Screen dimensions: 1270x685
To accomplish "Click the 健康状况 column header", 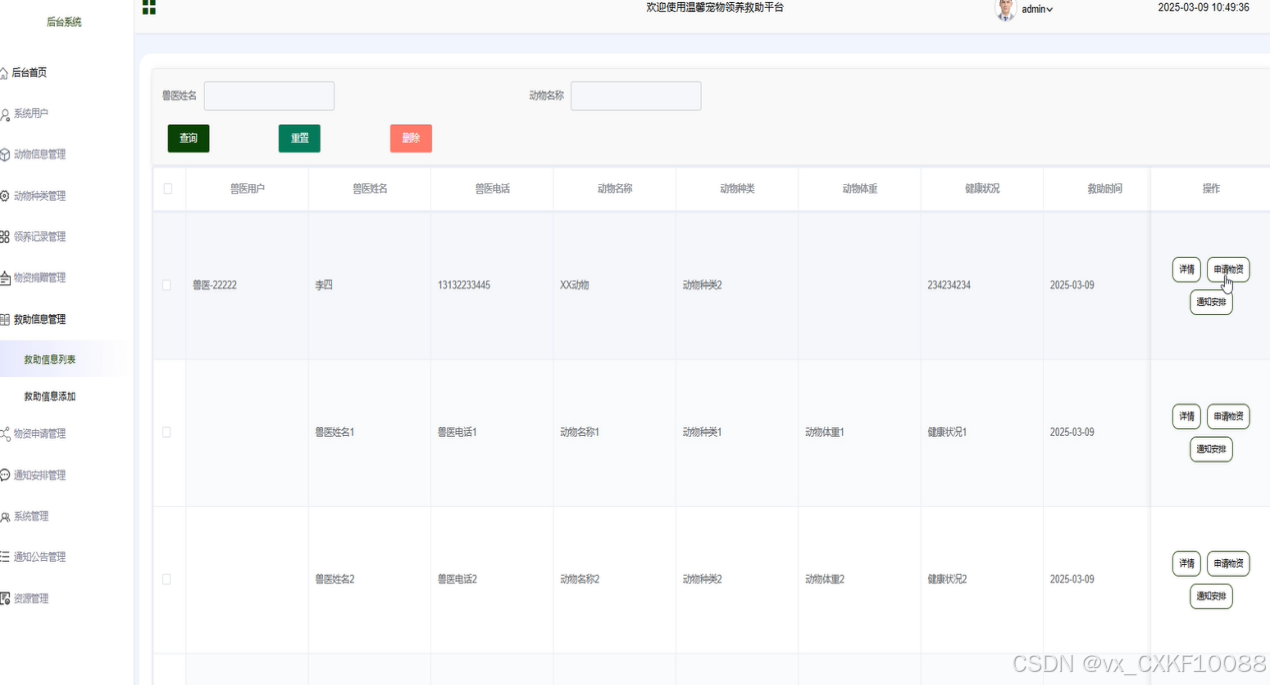I will pos(982,188).
